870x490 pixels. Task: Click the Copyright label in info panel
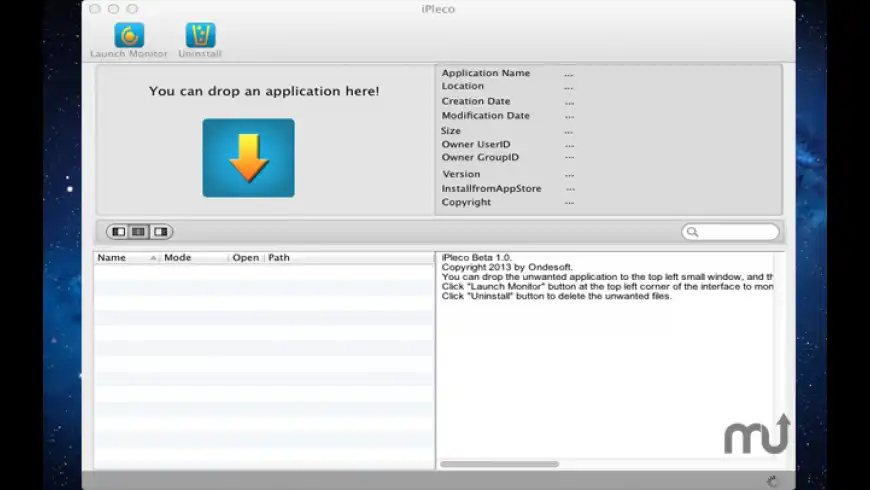point(466,202)
